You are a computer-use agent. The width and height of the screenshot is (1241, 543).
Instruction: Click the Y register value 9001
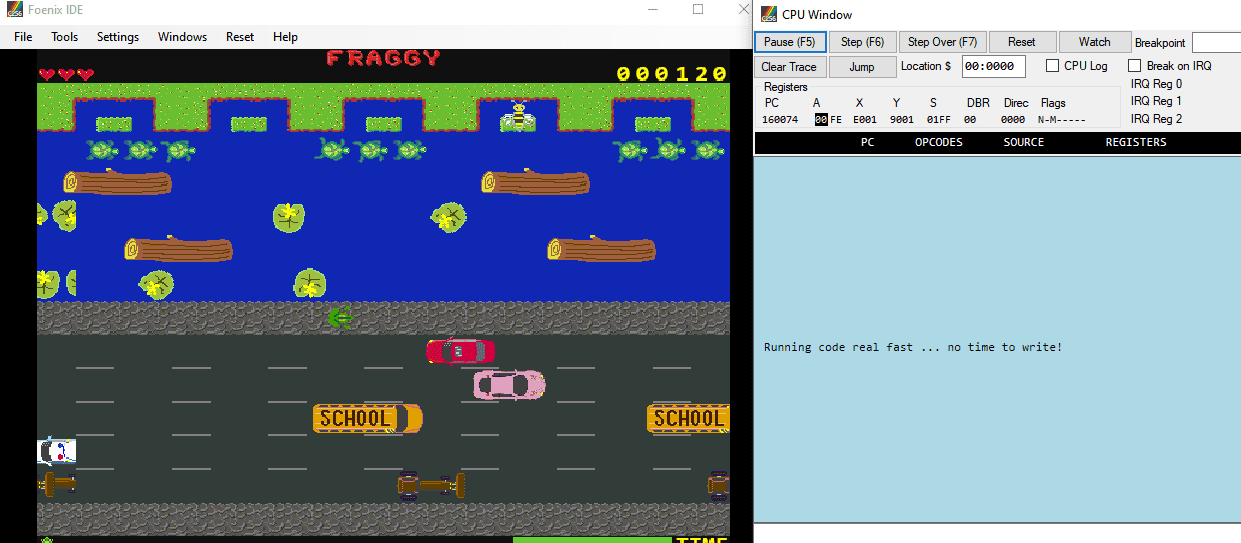click(902, 120)
